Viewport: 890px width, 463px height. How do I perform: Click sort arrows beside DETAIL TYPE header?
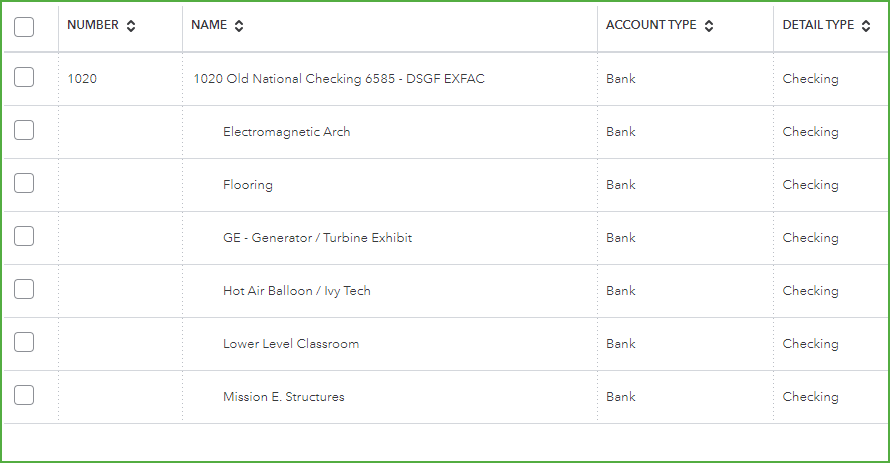pyautogui.click(x=865, y=26)
